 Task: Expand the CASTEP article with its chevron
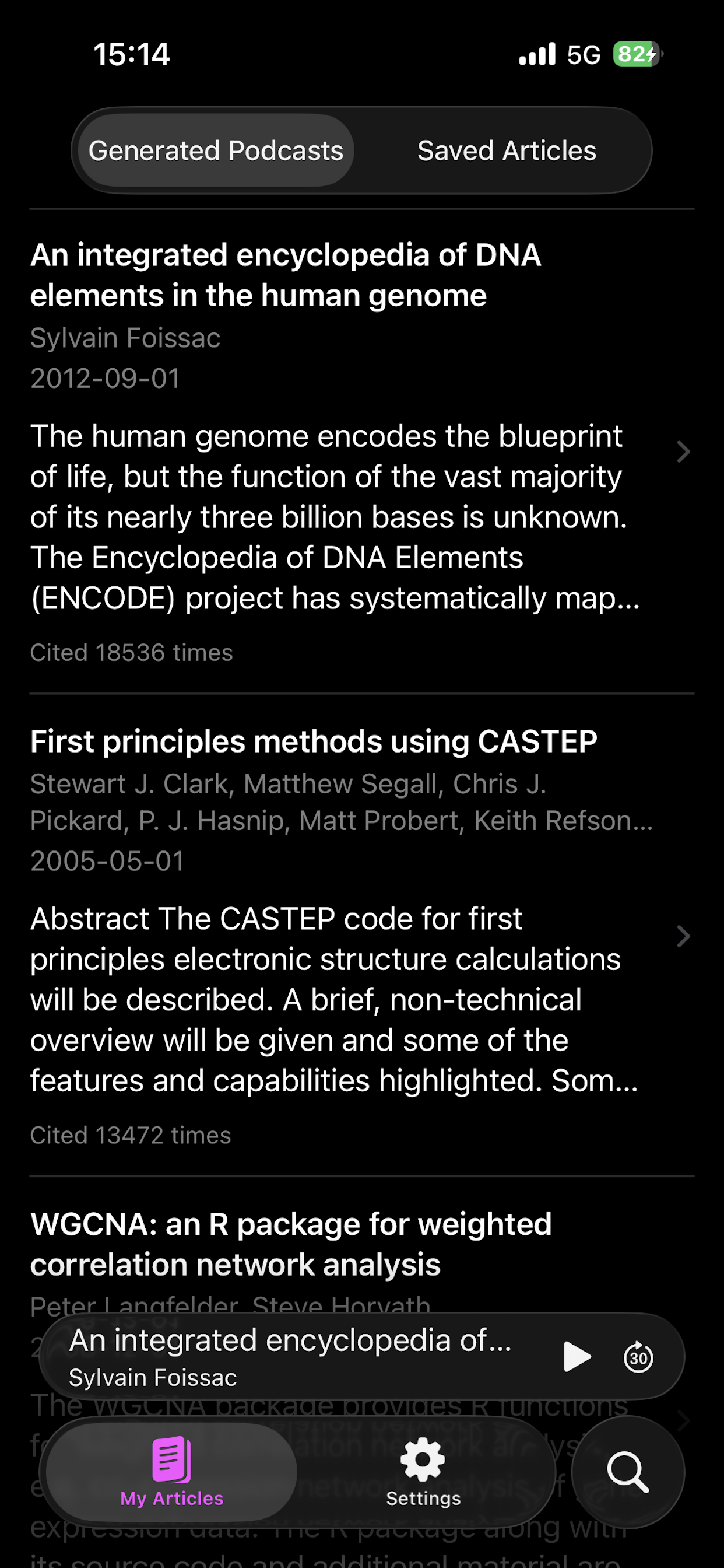point(684,936)
